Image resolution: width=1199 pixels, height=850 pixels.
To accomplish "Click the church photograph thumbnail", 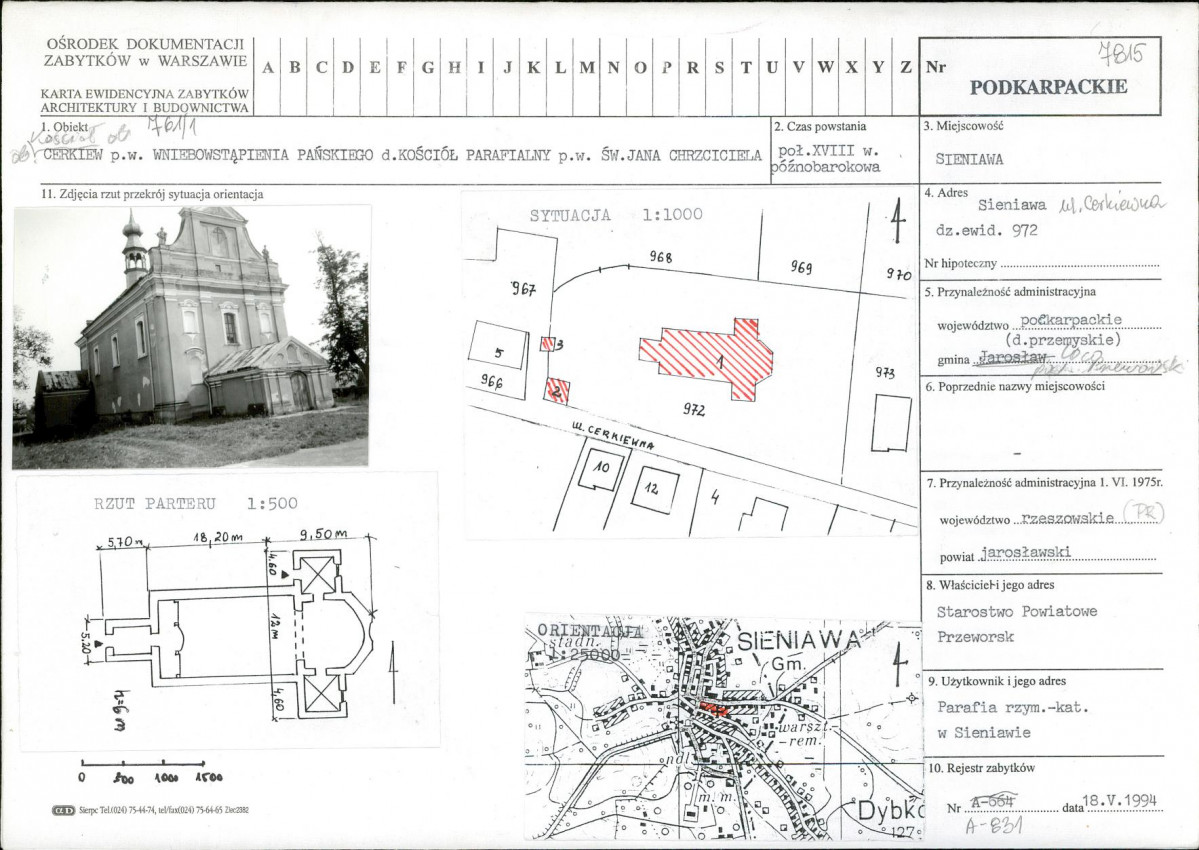I will (x=190, y=336).
